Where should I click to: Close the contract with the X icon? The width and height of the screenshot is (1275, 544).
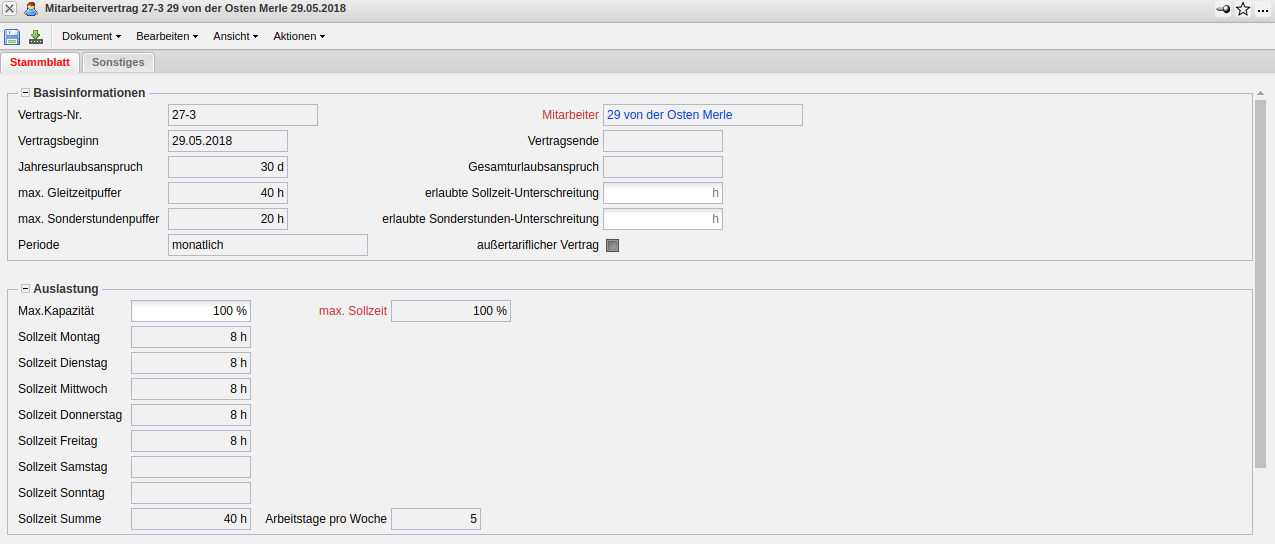coord(9,9)
